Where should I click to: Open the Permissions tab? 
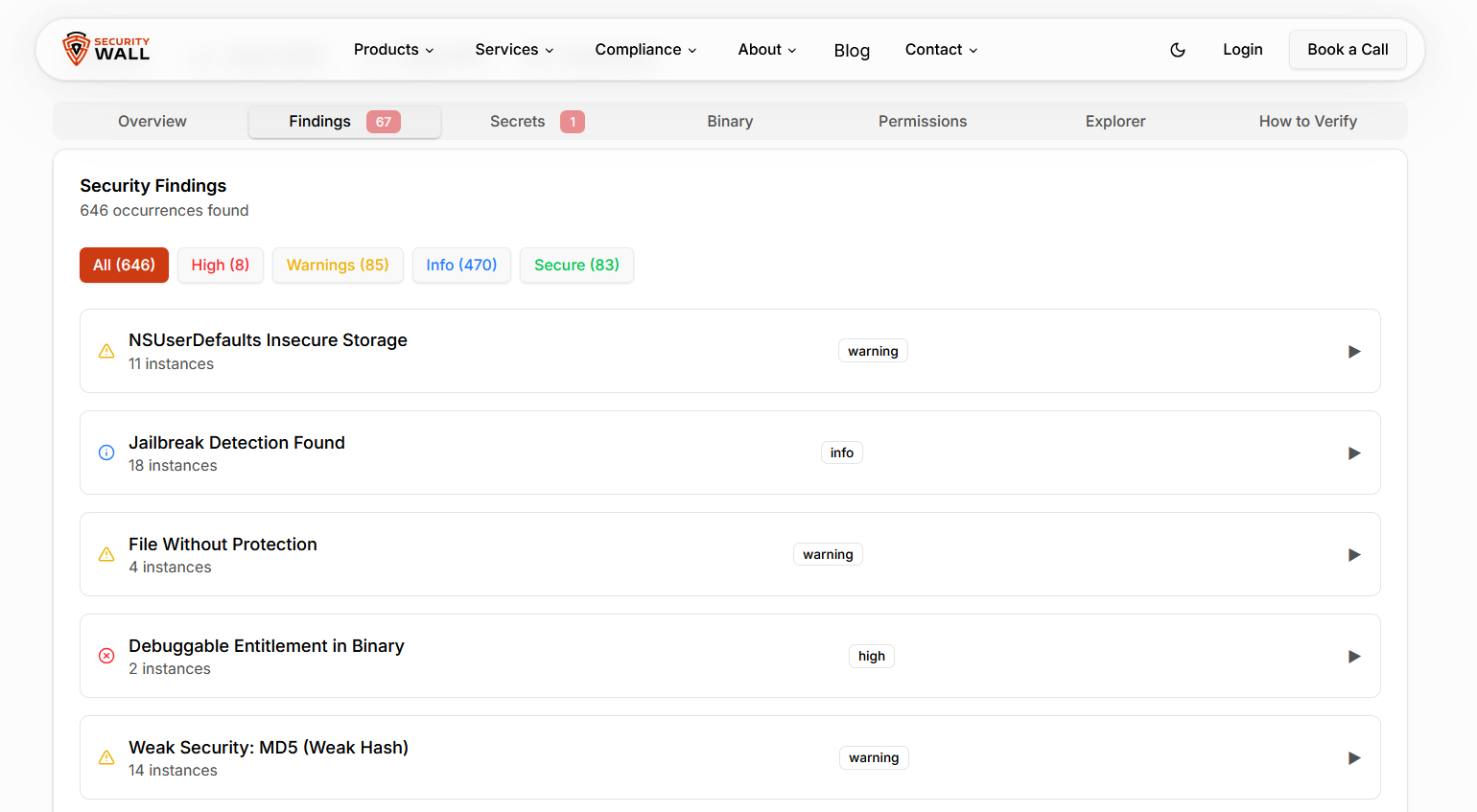click(x=922, y=122)
